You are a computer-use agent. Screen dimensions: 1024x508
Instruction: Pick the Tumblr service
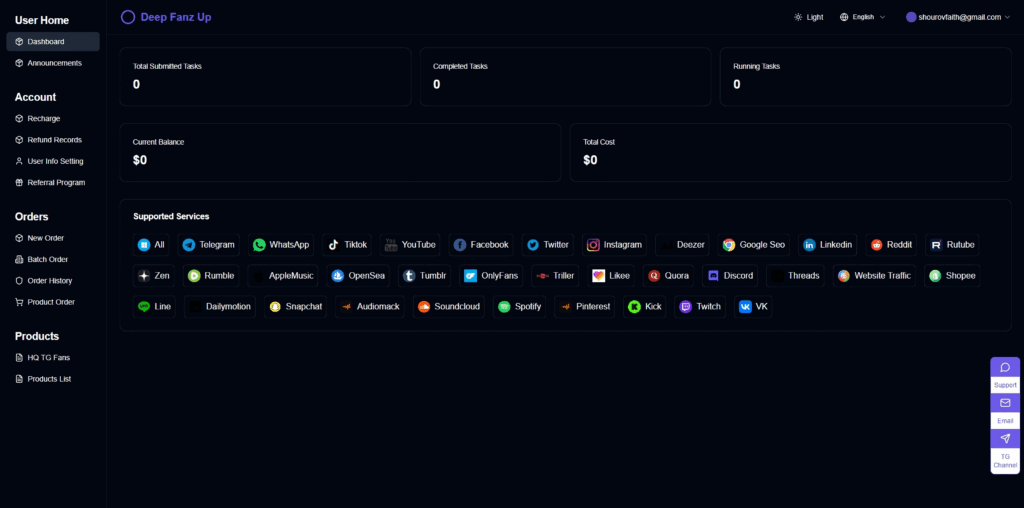[x=424, y=276]
